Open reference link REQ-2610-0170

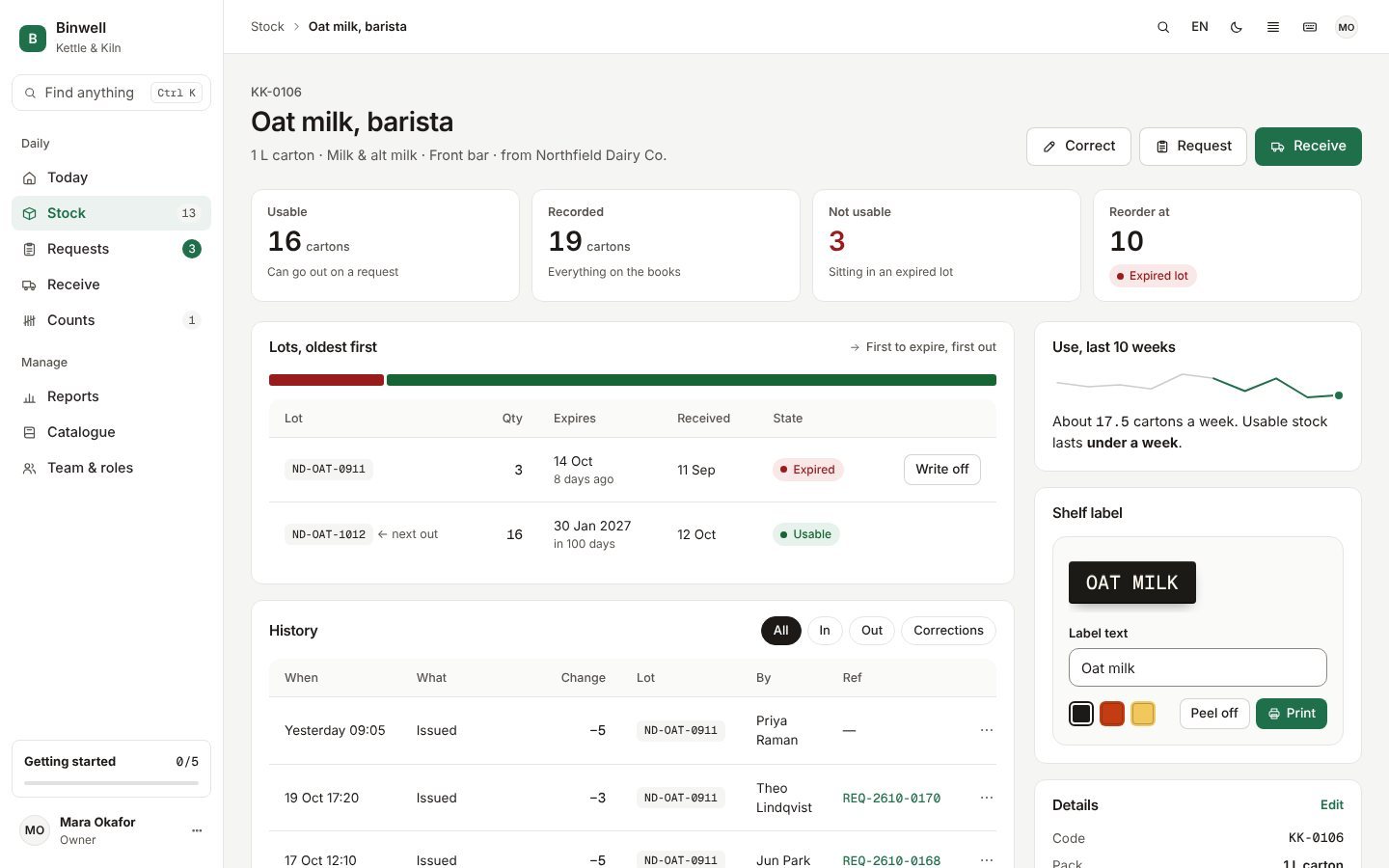pos(891,799)
